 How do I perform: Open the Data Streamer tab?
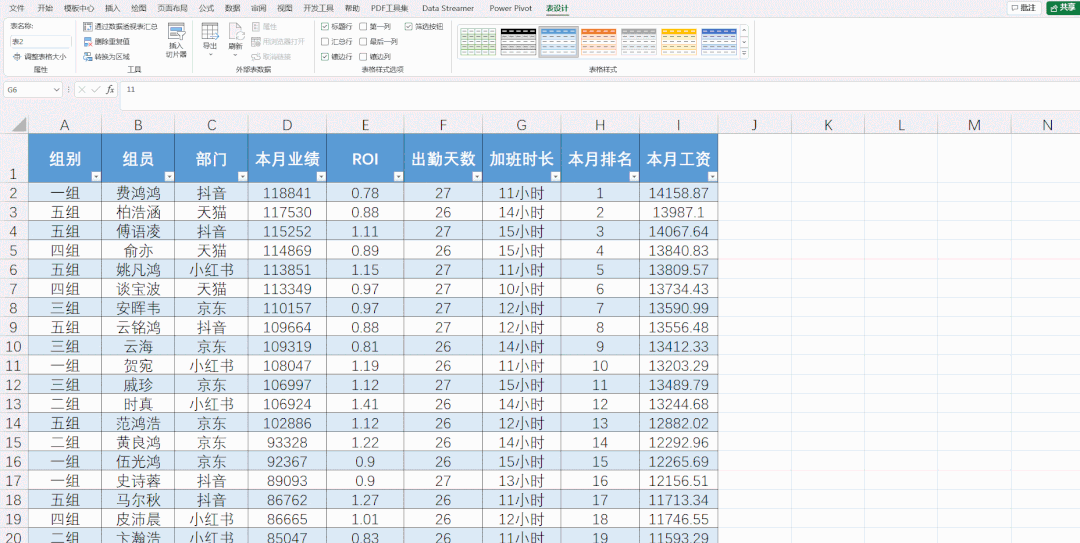pos(448,8)
